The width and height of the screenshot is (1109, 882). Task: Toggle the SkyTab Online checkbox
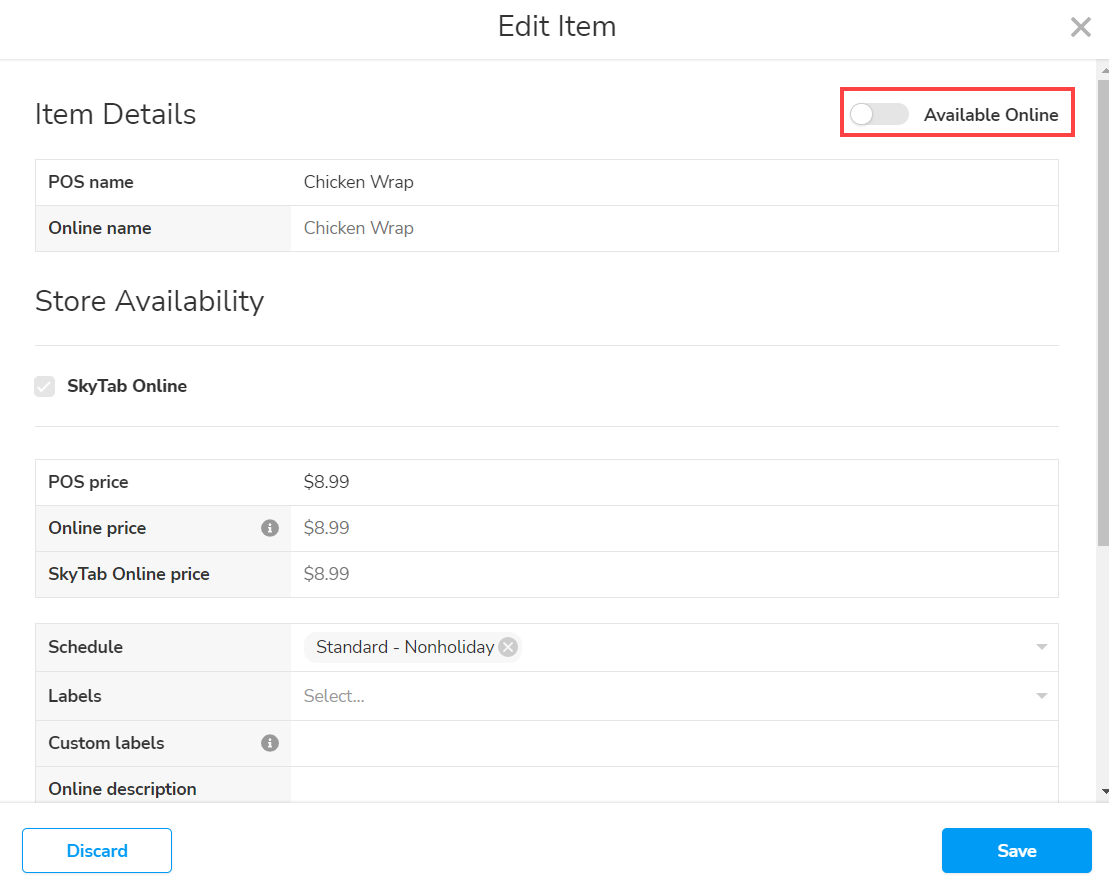(45, 386)
